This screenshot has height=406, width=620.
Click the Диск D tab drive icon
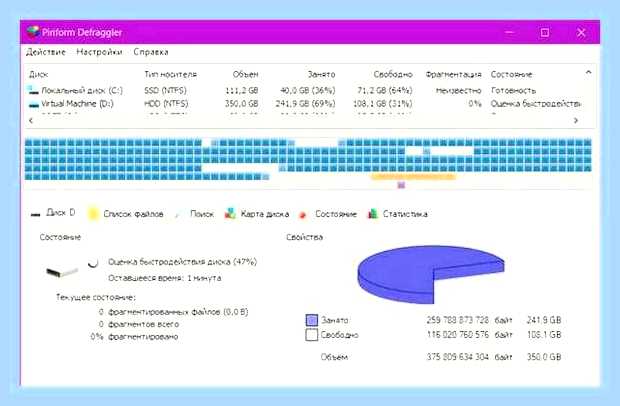(x=36, y=215)
